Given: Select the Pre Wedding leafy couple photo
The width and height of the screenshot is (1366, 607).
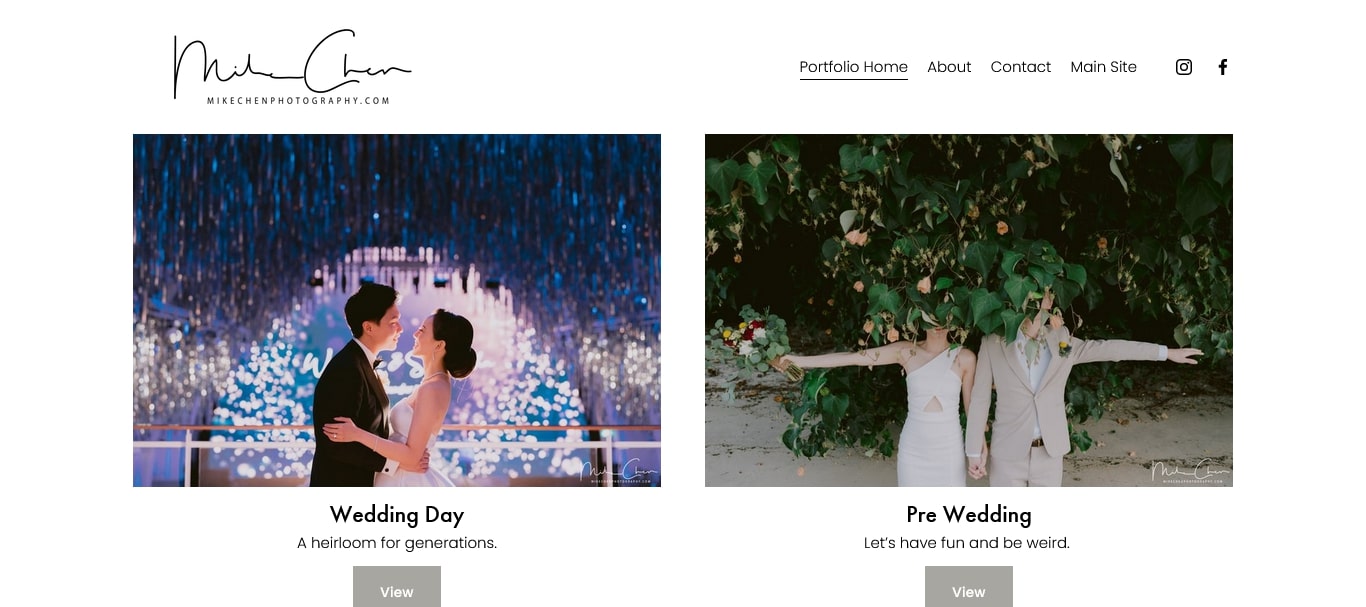Looking at the screenshot, I should click(969, 310).
